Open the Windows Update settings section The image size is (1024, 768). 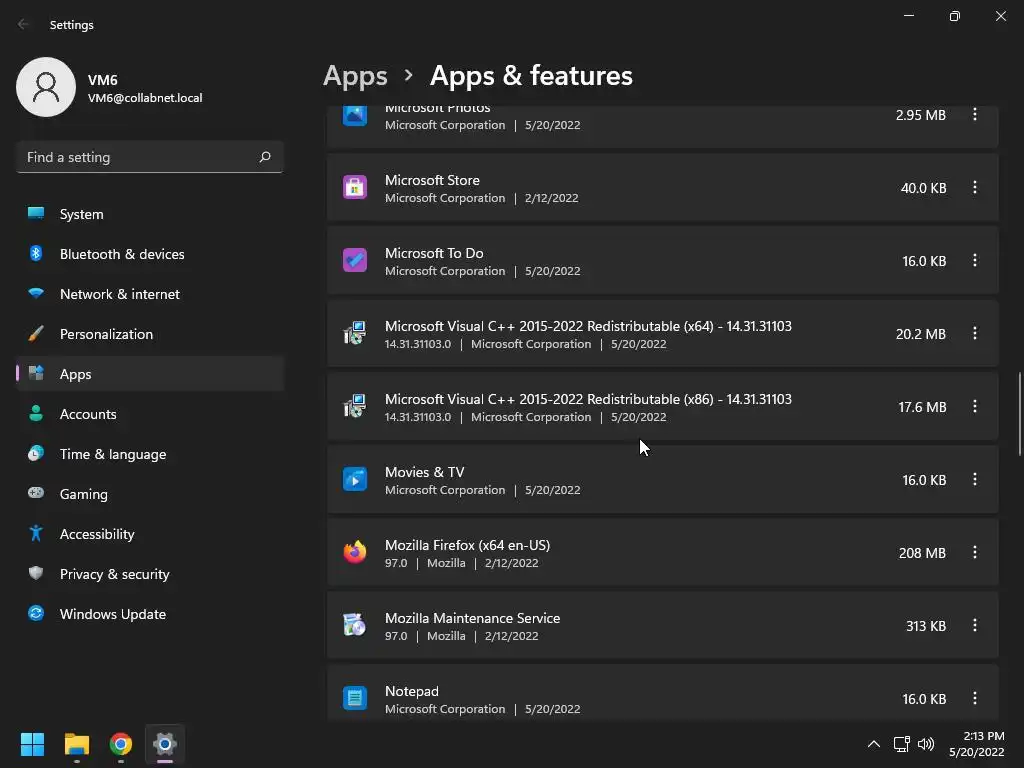113,614
